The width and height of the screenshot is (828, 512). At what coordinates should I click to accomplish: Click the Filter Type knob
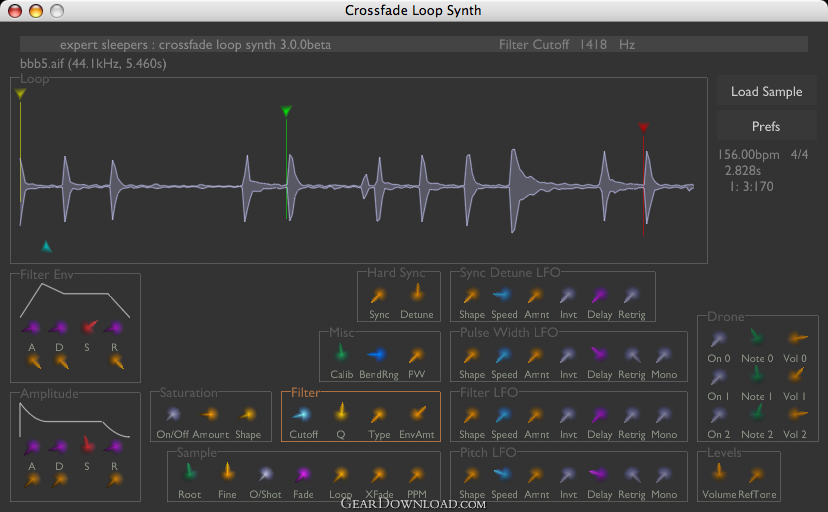[378, 415]
